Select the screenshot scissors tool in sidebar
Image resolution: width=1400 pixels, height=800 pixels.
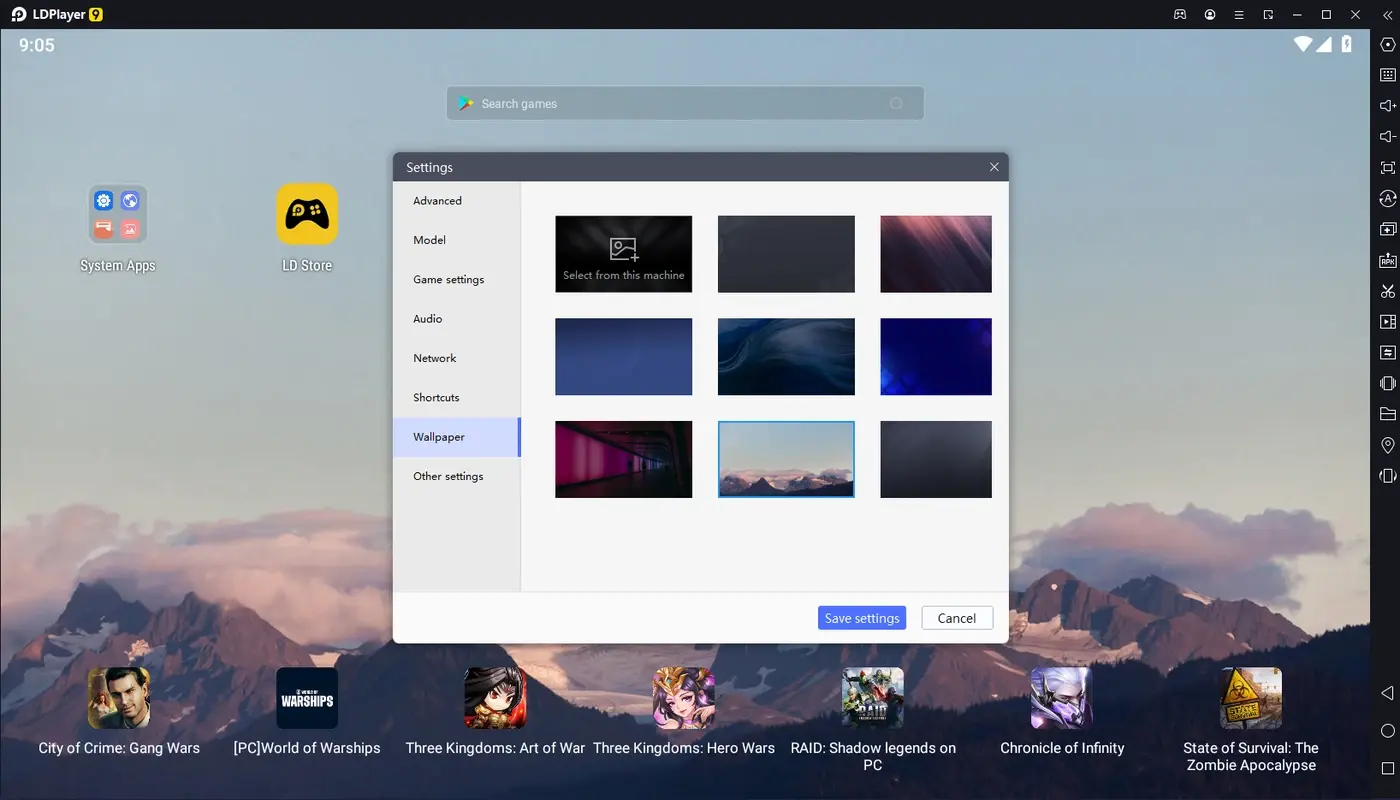(1386, 290)
